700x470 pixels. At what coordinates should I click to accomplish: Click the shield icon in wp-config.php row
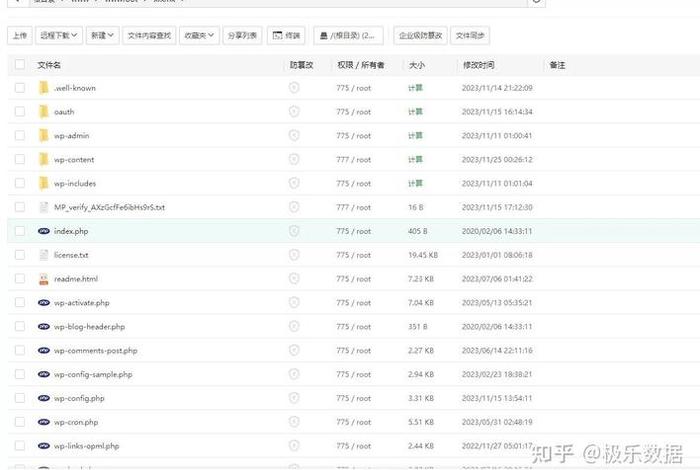(x=294, y=398)
